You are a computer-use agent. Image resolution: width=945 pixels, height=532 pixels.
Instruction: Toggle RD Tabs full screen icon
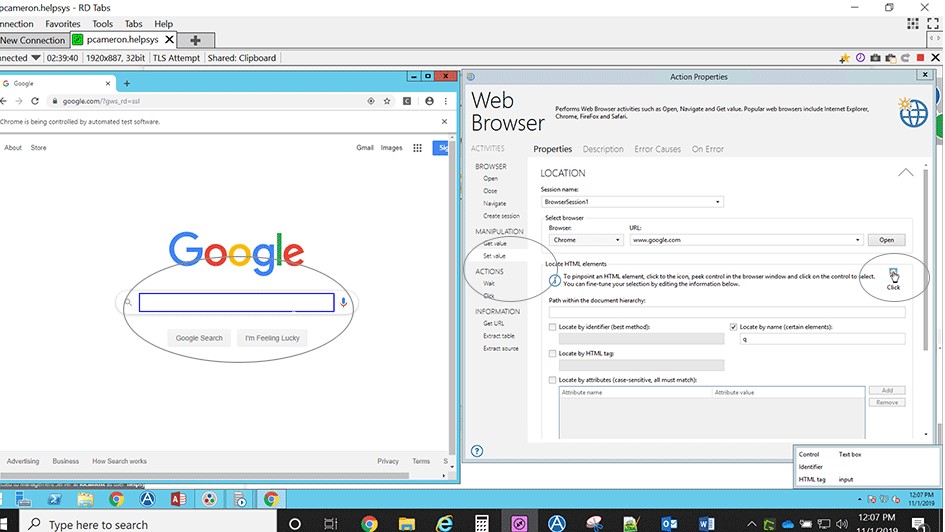933,23
